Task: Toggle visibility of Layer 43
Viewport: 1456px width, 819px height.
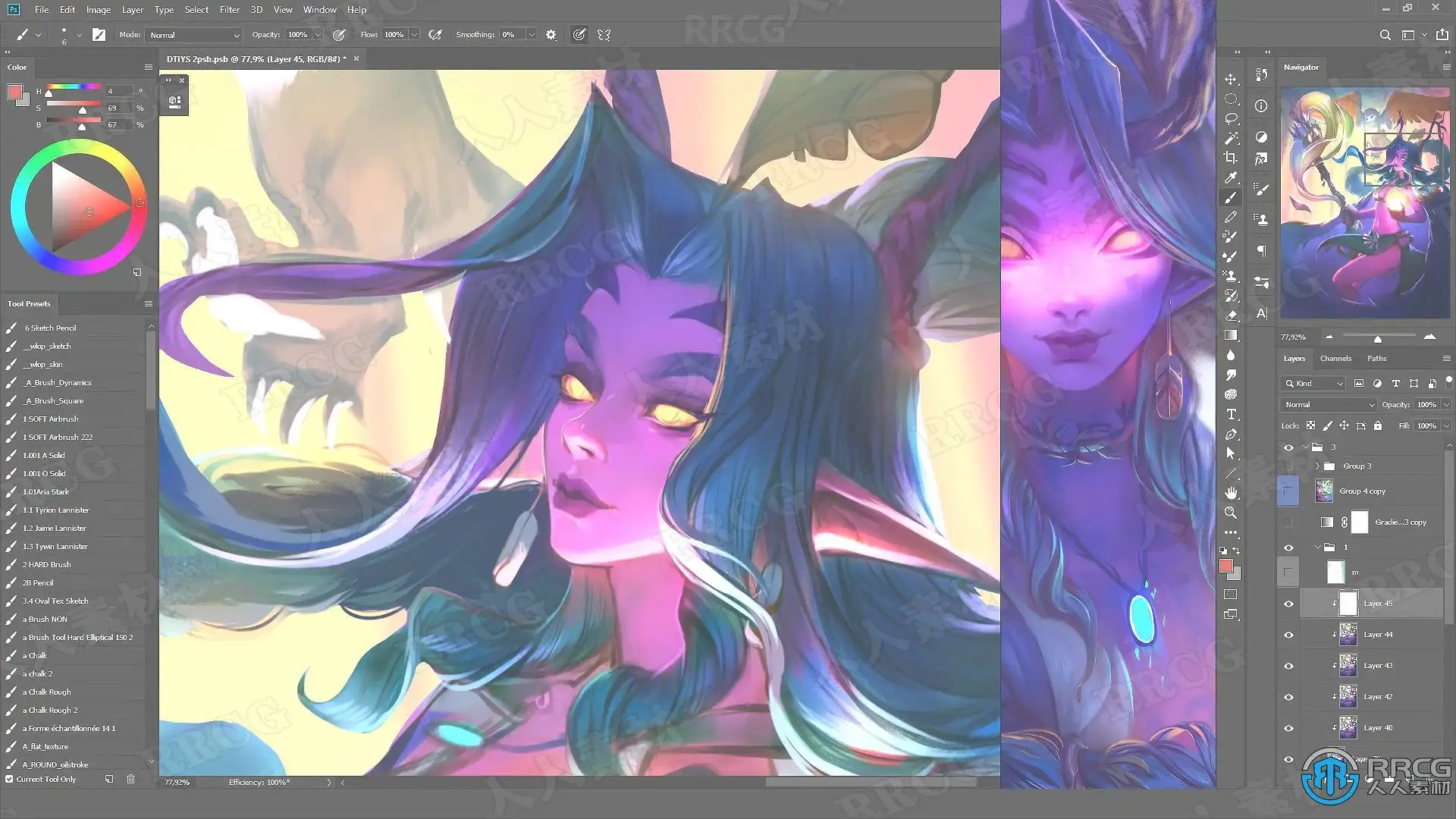Action: pyautogui.click(x=1288, y=666)
